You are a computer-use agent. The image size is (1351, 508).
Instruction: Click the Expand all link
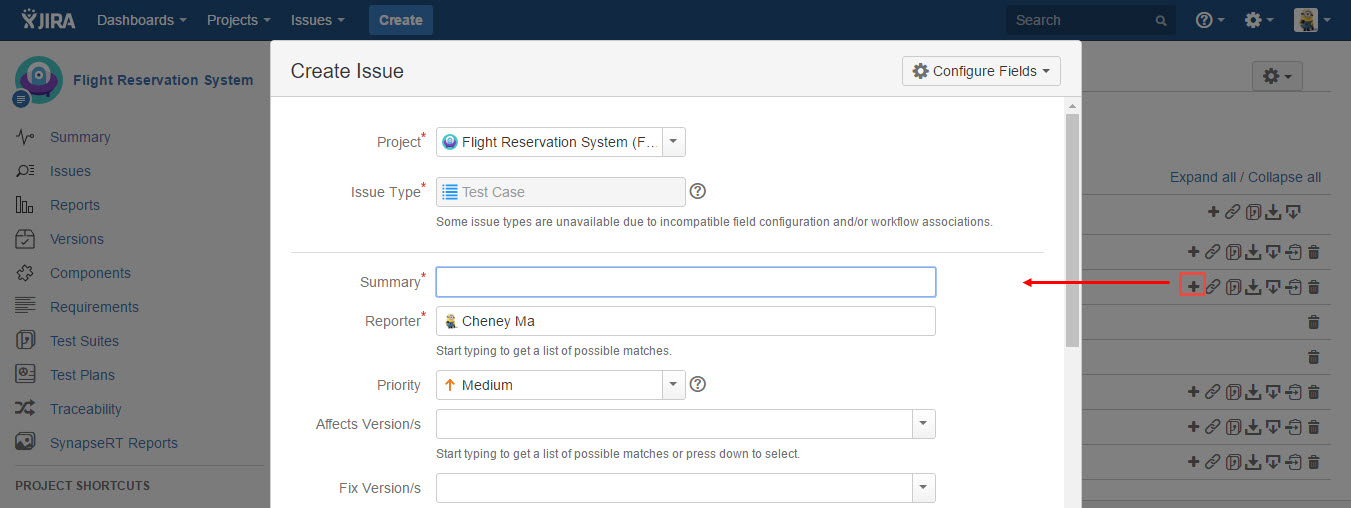click(x=1202, y=177)
